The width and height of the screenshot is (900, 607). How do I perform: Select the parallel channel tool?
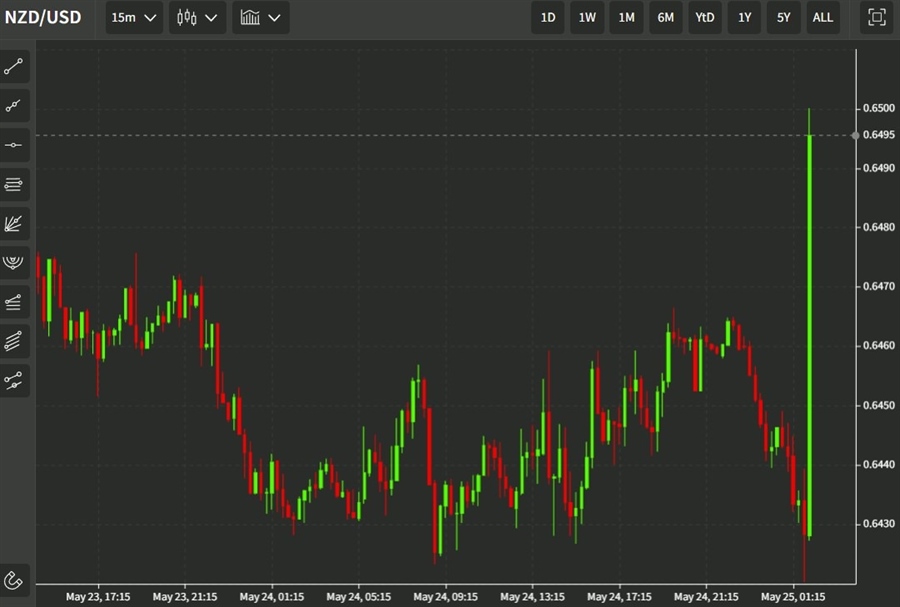(x=14, y=341)
